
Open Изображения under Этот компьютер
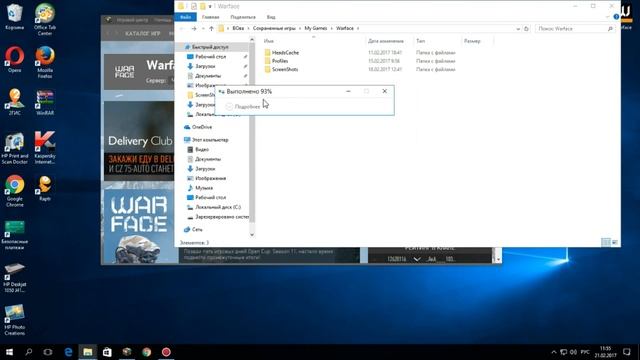[x=210, y=178]
